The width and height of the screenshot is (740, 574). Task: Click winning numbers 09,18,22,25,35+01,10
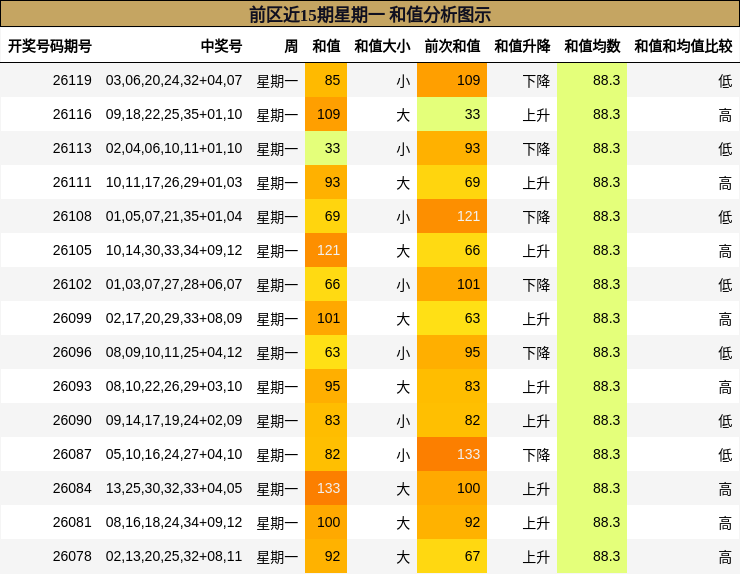(x=174, y=114)
